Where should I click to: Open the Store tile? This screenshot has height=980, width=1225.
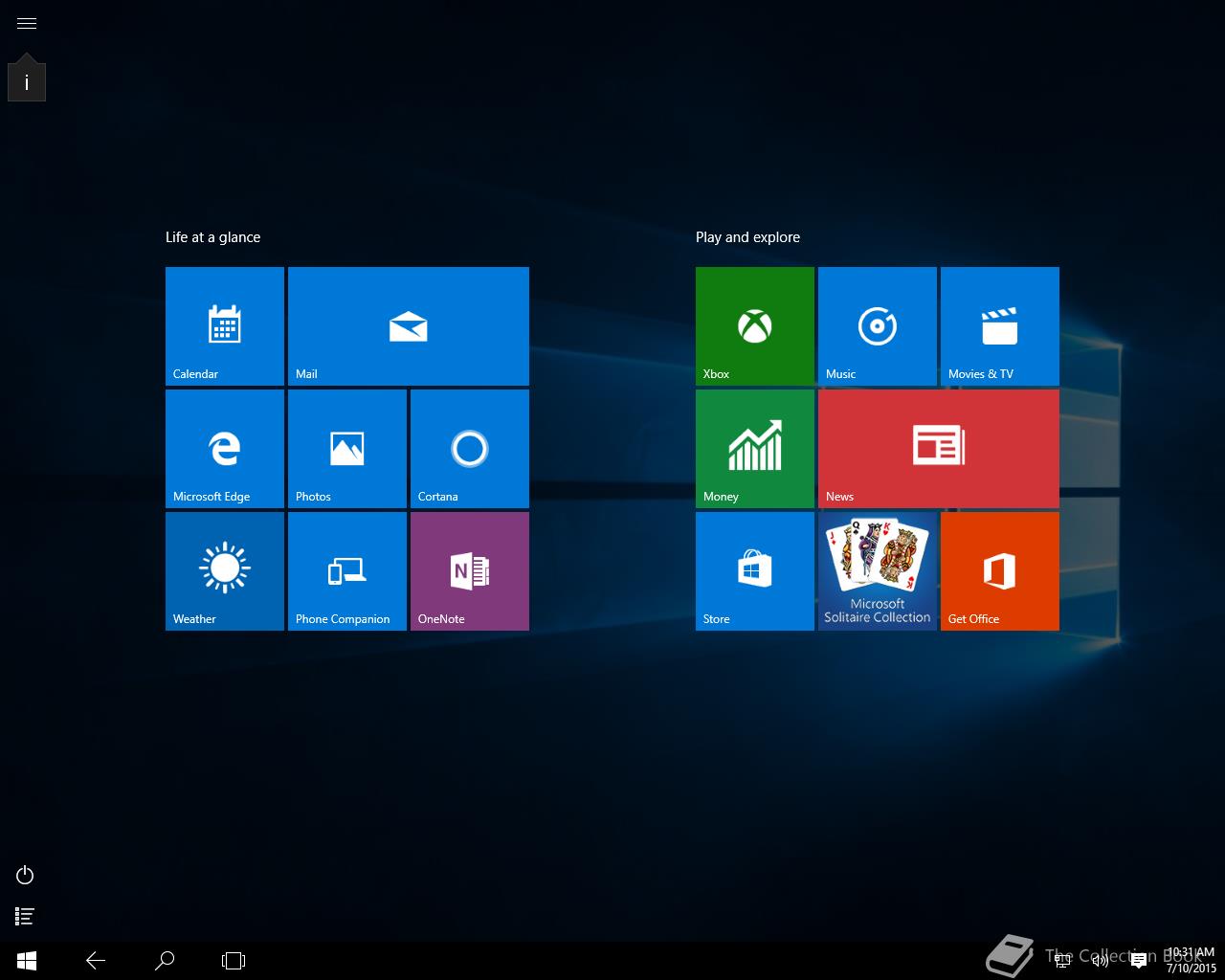pyautogui.click(x=755, y=571)
